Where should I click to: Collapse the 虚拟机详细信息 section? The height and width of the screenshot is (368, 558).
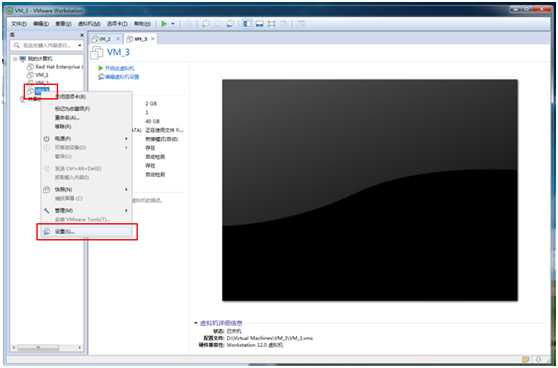pos(196,323)
